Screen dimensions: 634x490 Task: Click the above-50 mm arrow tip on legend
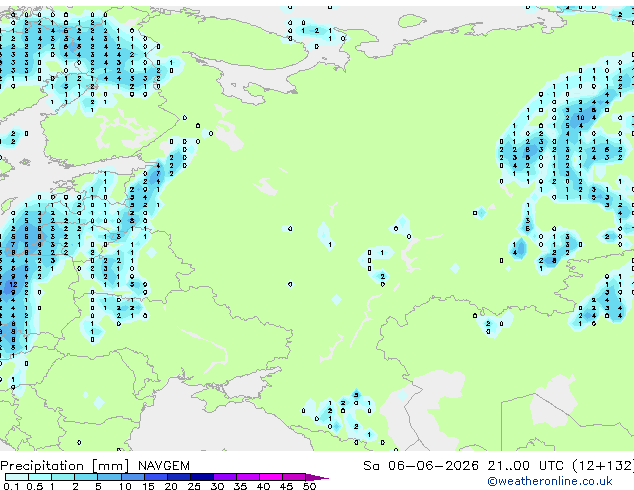(x=317, y=477)
